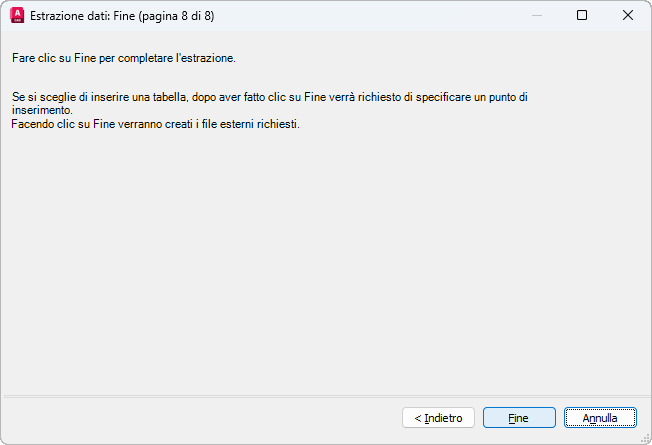Click the AutoCAD icon in title bar
Screen dimensions: 652x445
pyautogui.click(x=16, y=15)
